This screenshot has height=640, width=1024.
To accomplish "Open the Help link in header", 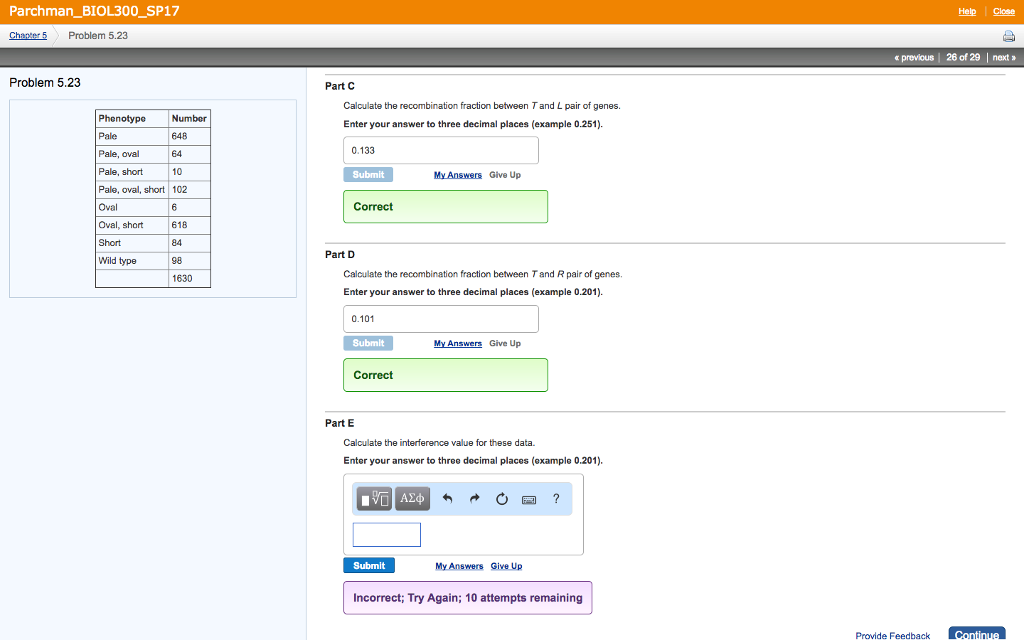I will tap(967, 11).
